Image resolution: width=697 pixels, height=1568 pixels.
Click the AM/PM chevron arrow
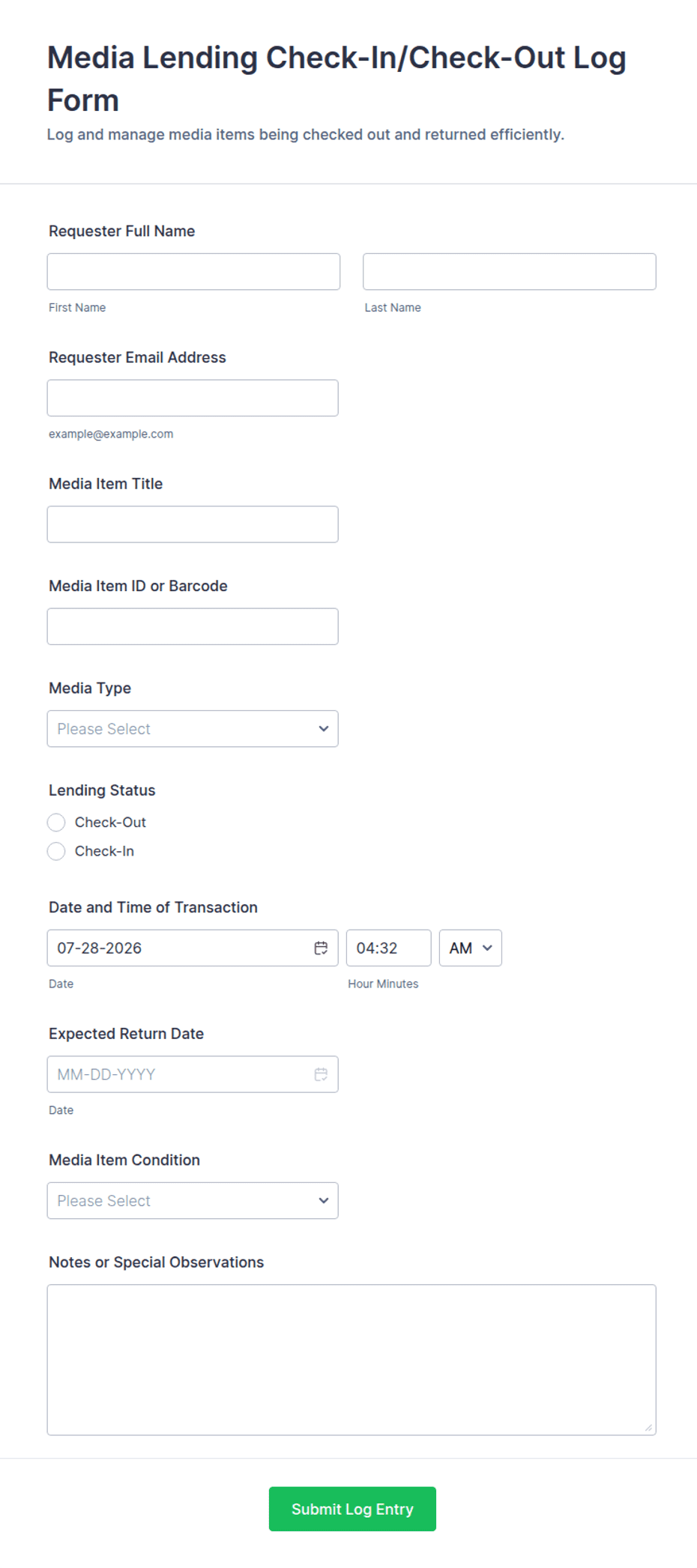487,948
